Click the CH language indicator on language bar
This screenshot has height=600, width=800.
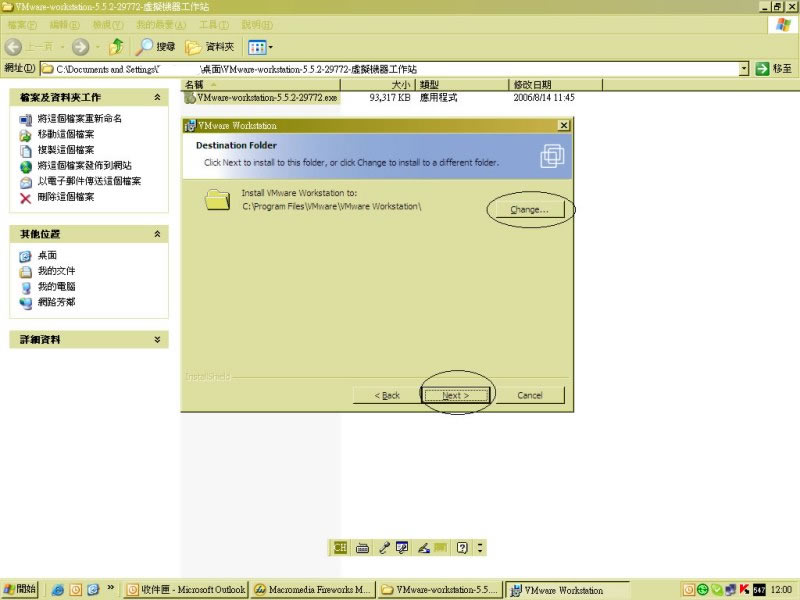tap(340, 548)
